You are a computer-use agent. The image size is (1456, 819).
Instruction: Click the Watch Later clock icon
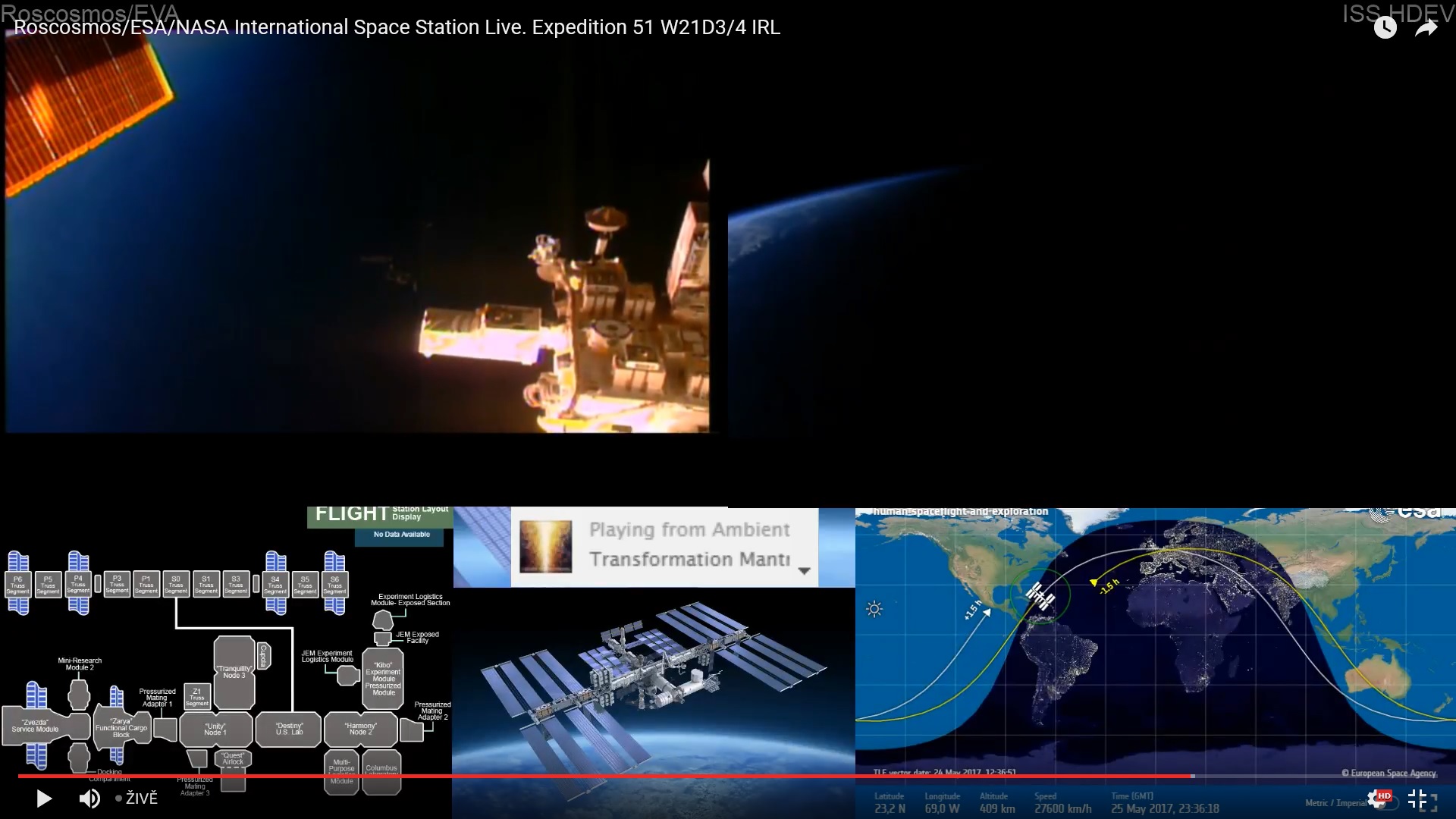click(1385, 28)
